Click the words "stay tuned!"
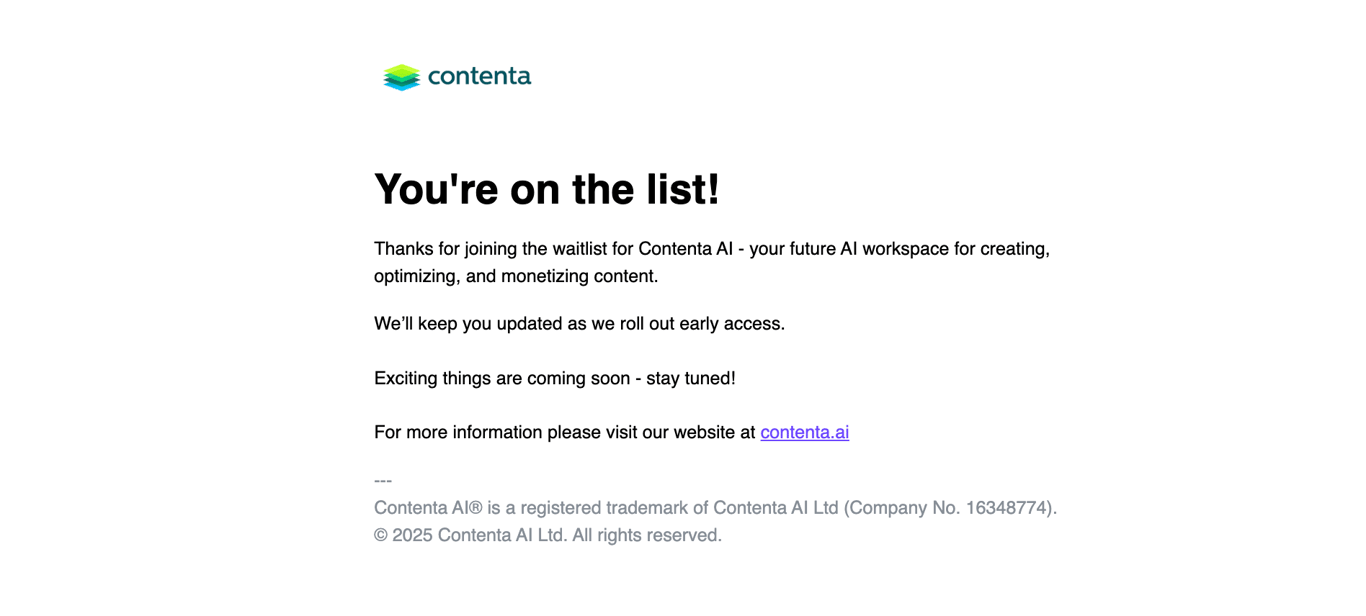Image resolution: width=1366 pixels, height=616 pixels. click(x=691, y=378)
